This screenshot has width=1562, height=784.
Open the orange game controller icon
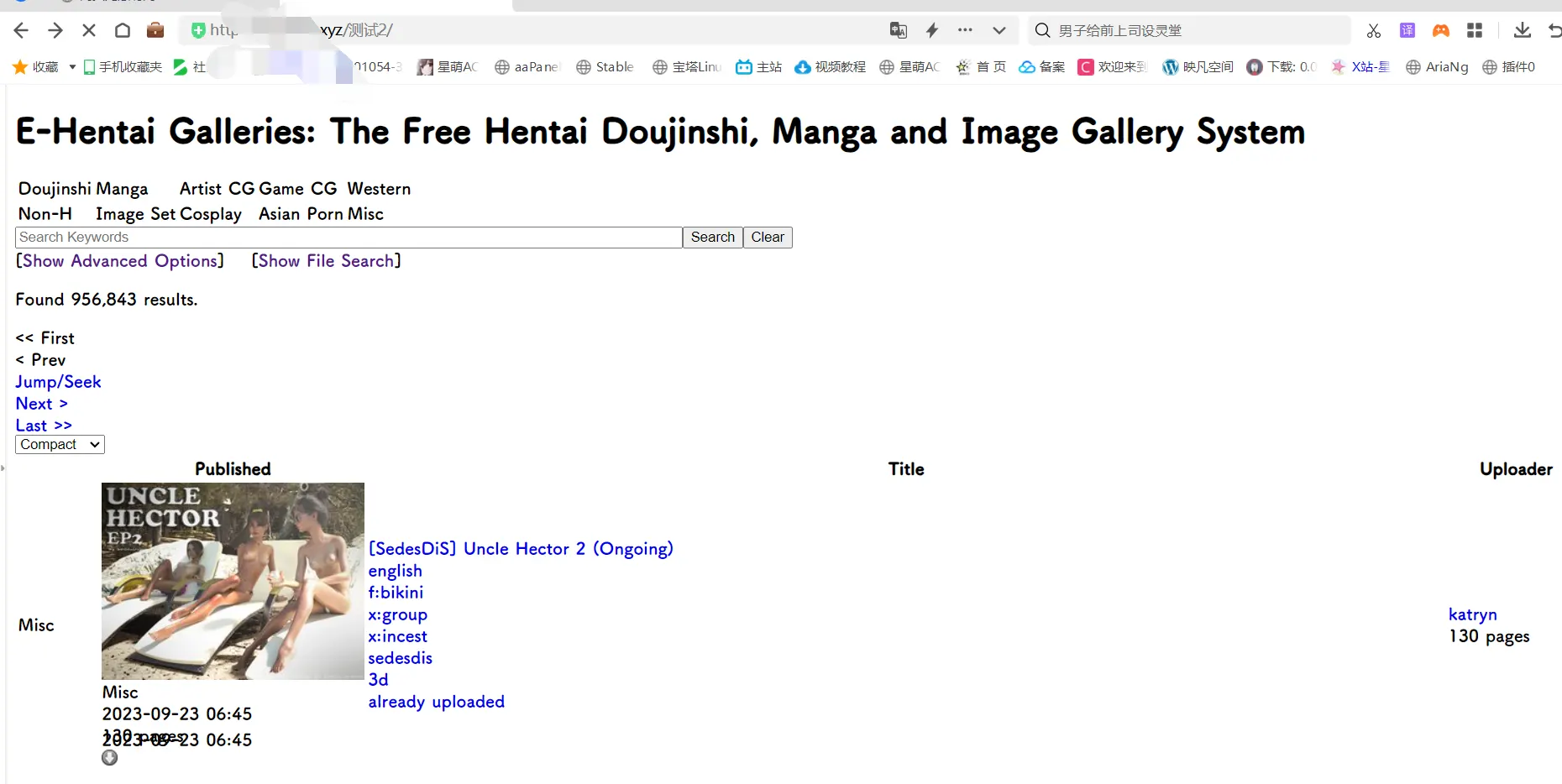[x=1441, y=31]
